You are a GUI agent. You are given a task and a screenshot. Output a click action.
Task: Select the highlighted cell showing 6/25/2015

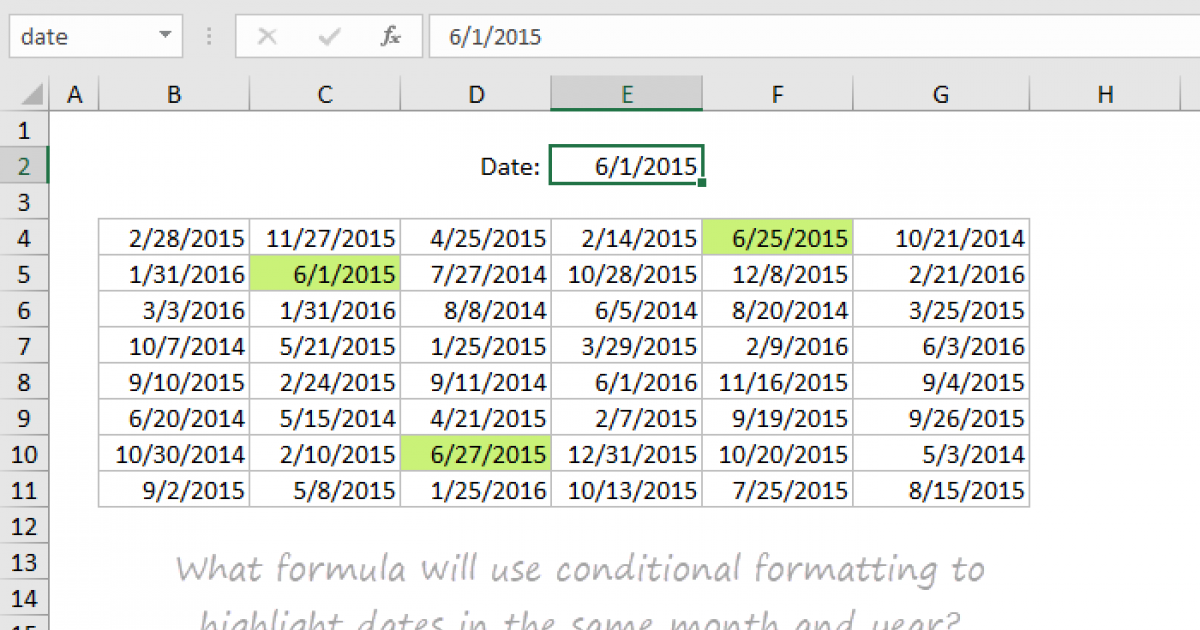coord(777,237)
